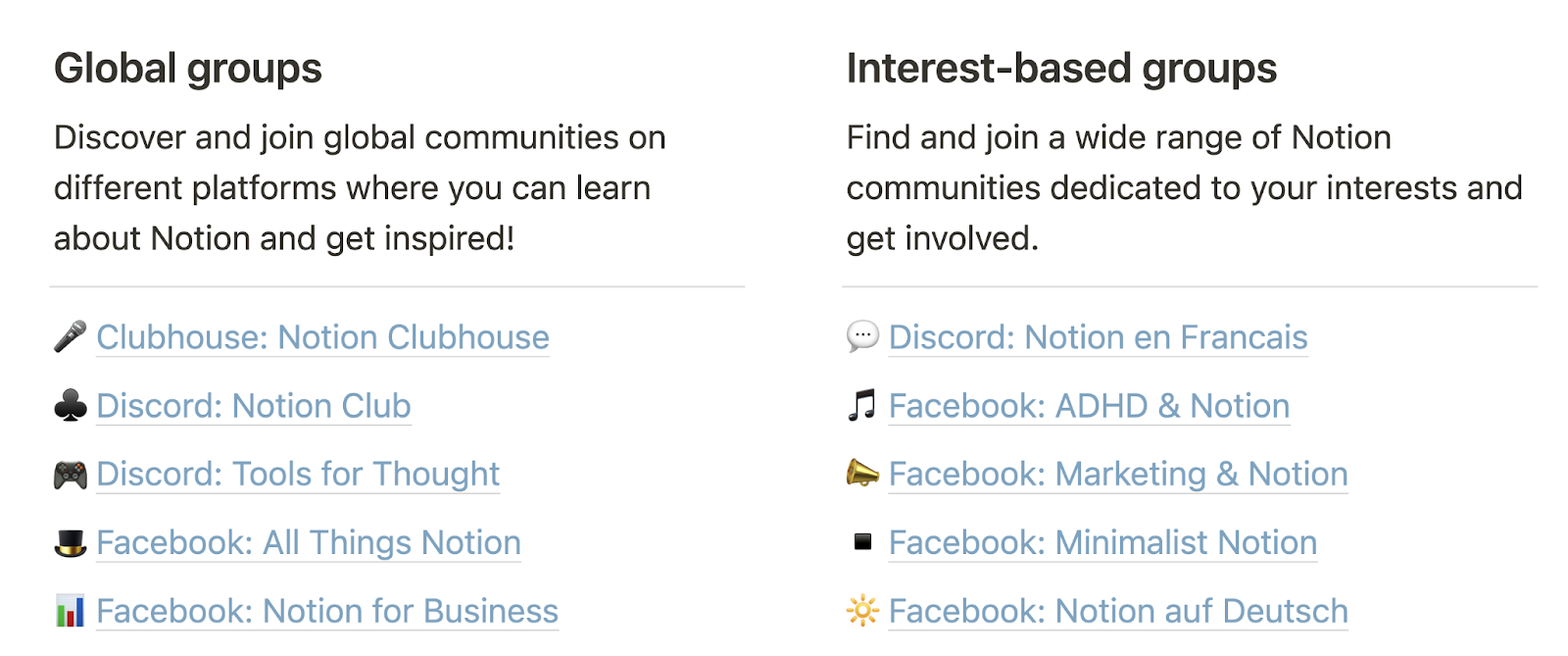The height and width of the screenshot is (656, 1568).
Task: Open the Facebook: Marketing & Notion link
Action: point(1117,475)
